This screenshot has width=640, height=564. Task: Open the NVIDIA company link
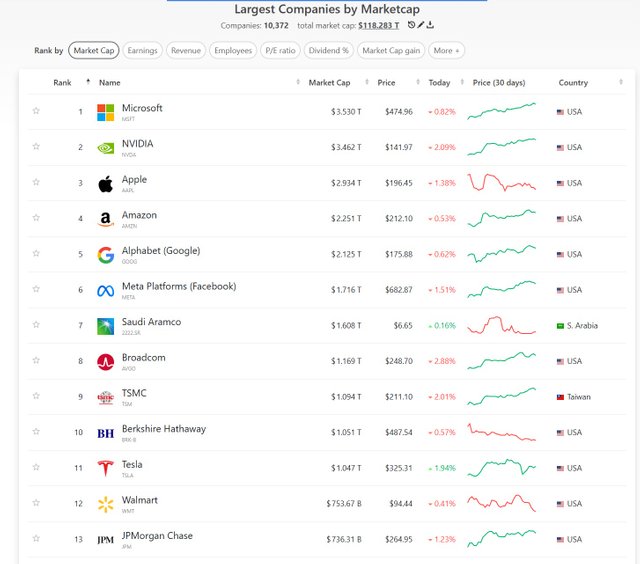tap(138, 144)
